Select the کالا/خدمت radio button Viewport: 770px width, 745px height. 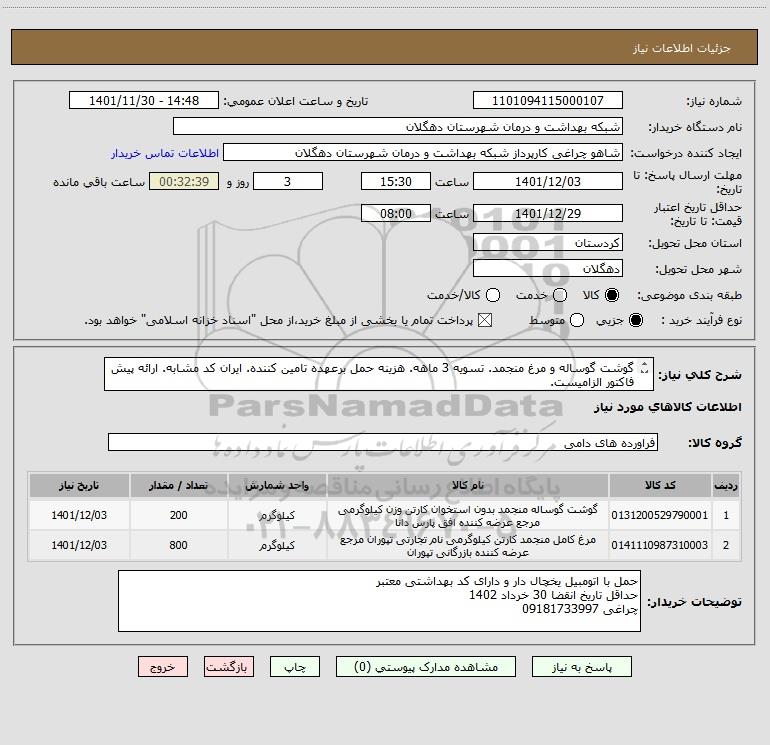point(493,295)
